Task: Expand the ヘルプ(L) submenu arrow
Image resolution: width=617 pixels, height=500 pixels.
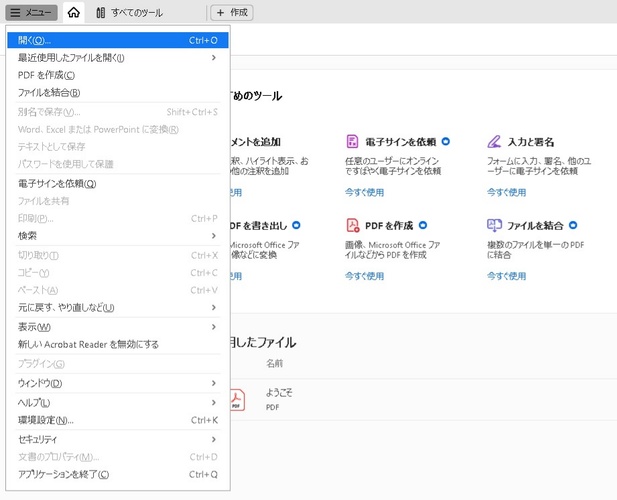Action: (x=214, y=402)
